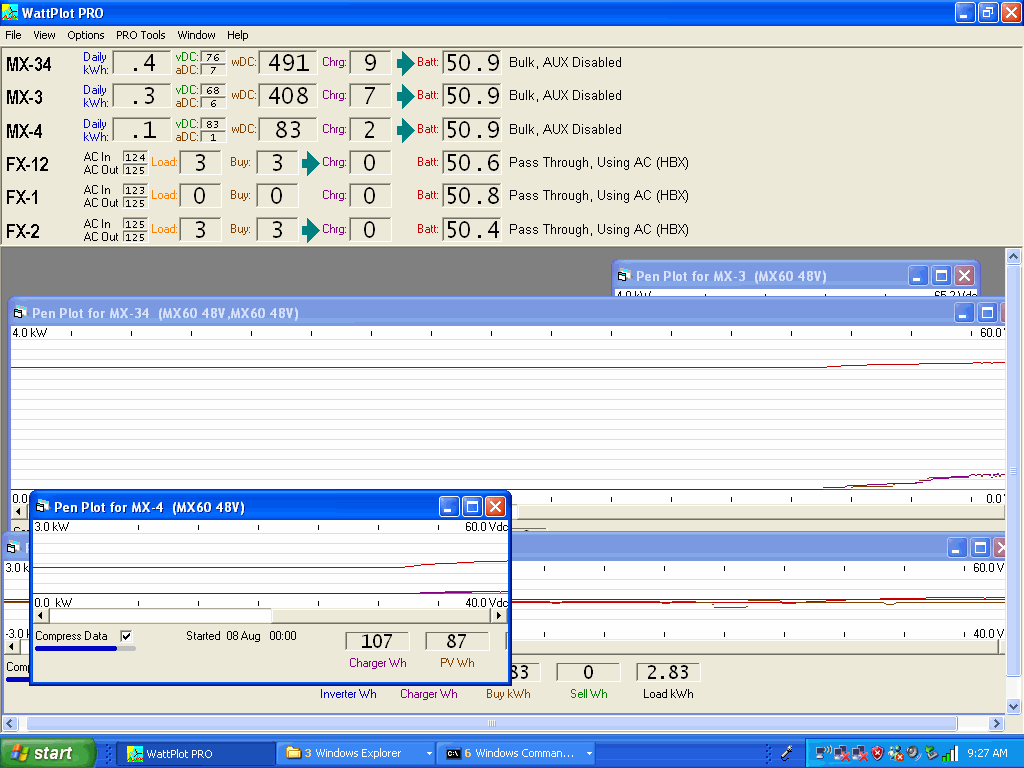The width and height of the screenshot is (1024, 768).
Task: Click the teal buy arrow in FX-2 row
Action: [310, 230]
